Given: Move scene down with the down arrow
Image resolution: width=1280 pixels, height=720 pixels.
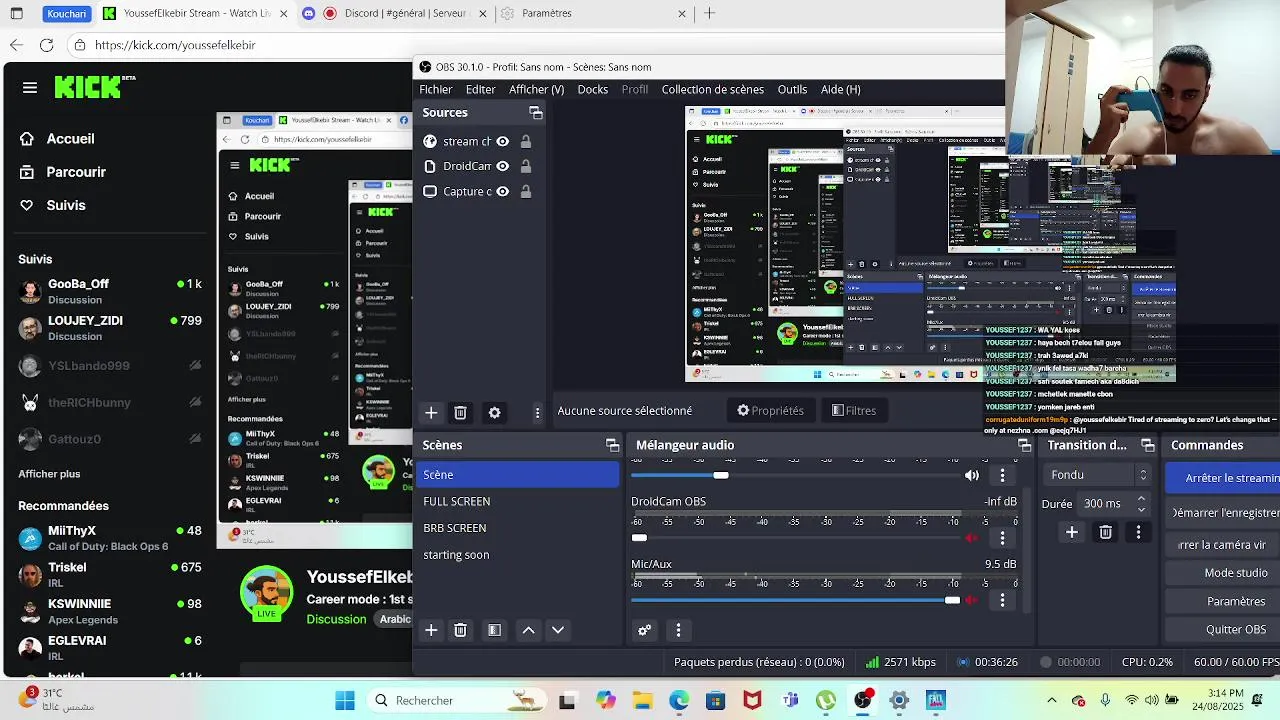Looking at the screenshot, I should coord(558,630).
